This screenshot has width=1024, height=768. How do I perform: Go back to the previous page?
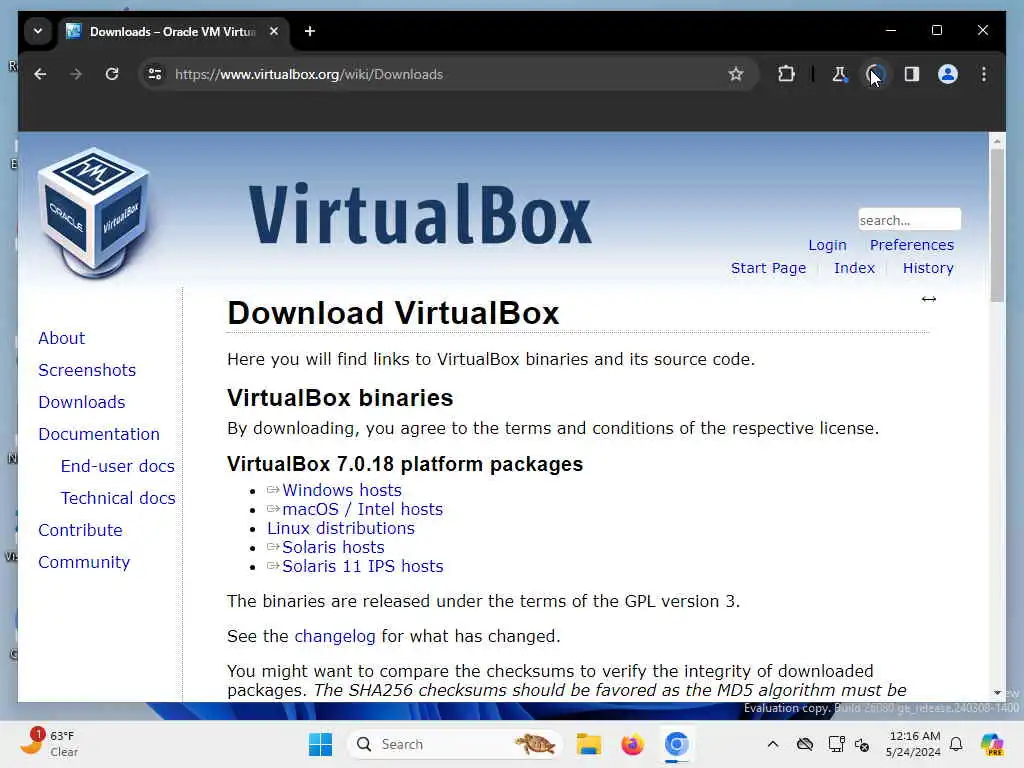pos(40,74)
